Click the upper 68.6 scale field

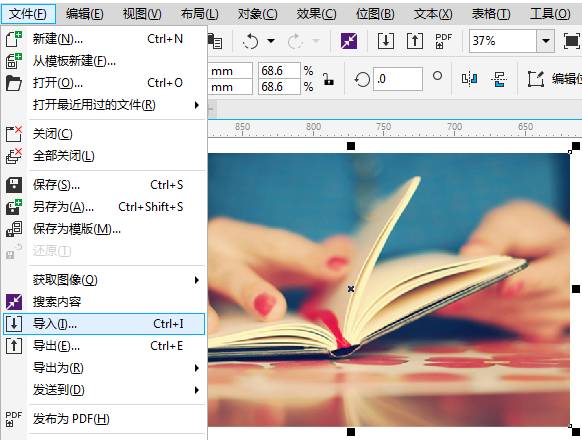(279, 71)
